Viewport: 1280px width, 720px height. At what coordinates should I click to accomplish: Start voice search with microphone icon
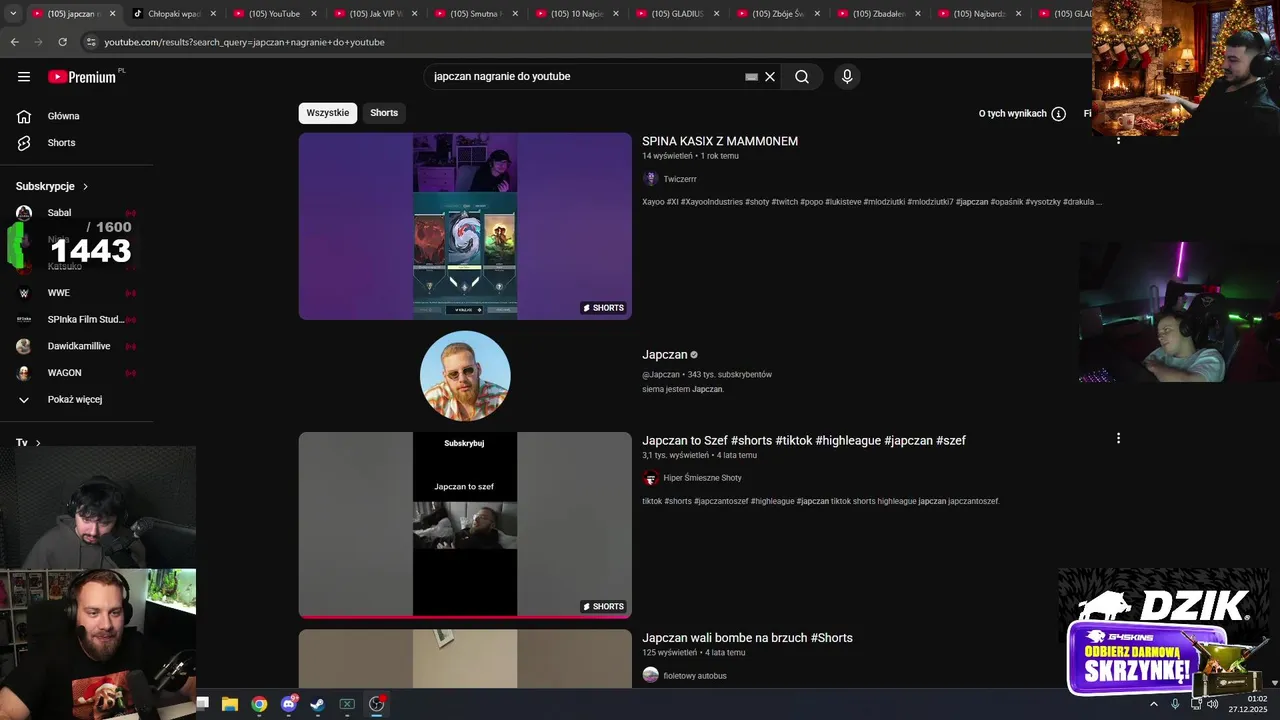pyautogui.click(x=847, y=77)
